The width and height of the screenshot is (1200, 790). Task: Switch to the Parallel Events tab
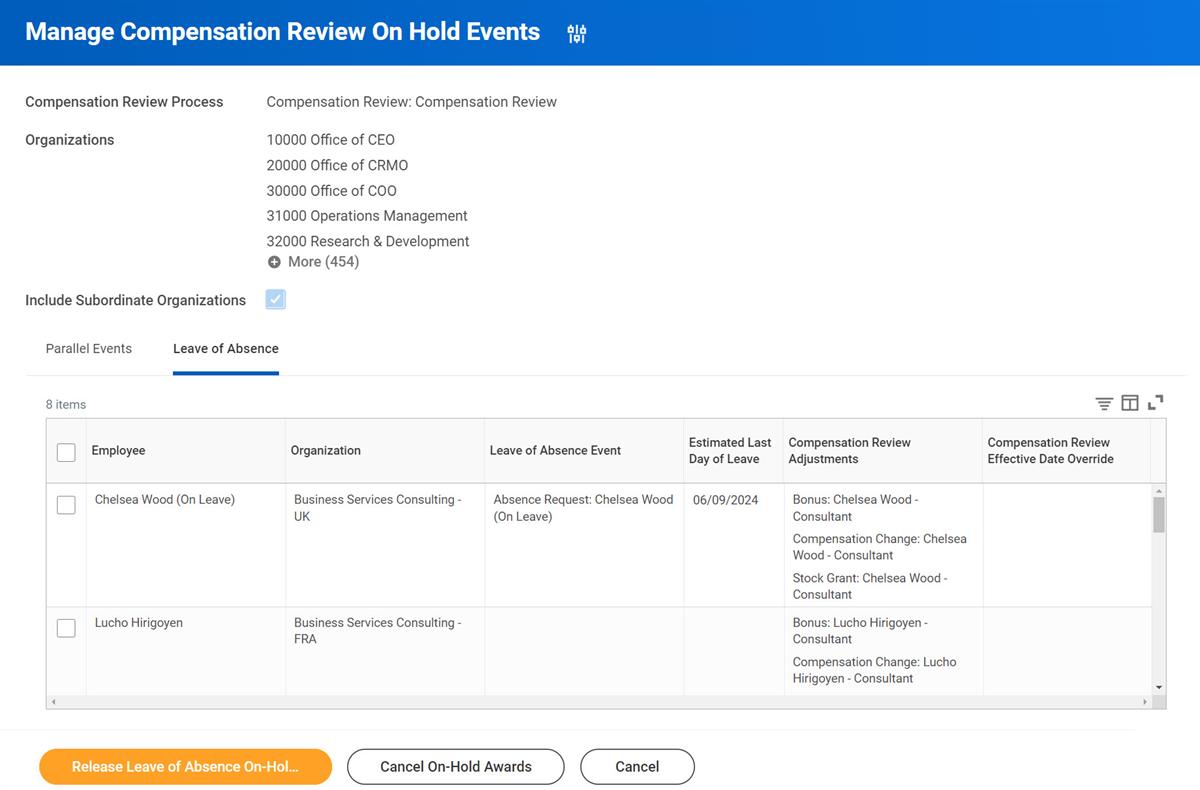click(x=89, y=349)
